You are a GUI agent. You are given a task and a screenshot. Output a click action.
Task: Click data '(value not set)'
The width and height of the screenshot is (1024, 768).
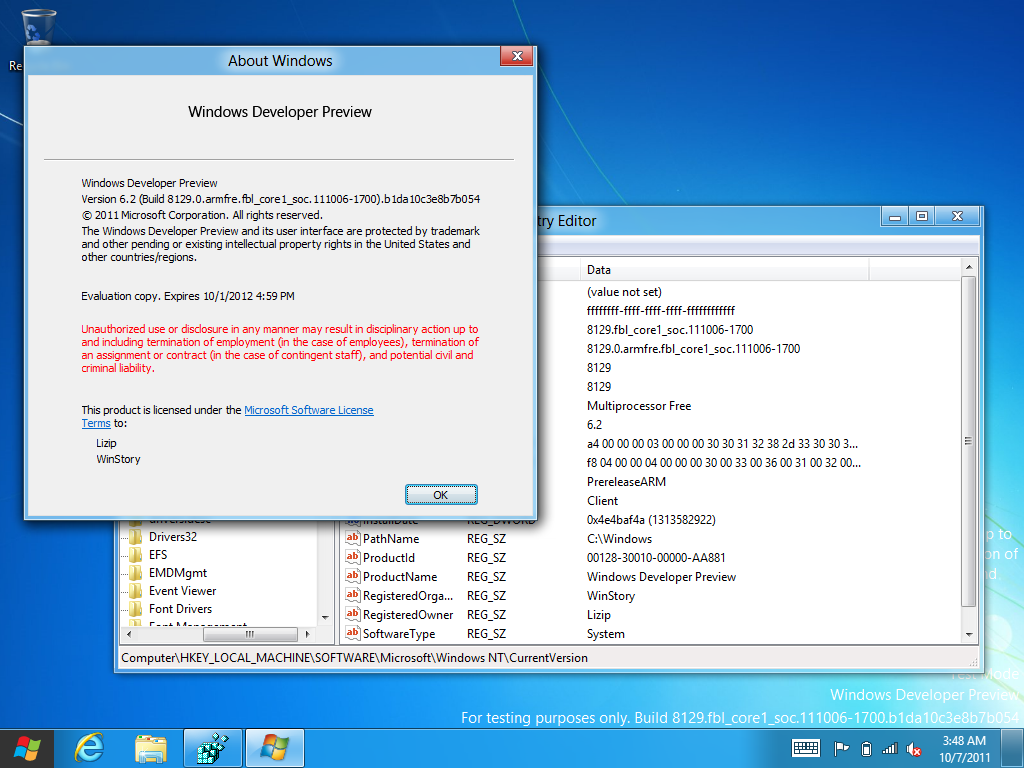(x=624, y=292)
